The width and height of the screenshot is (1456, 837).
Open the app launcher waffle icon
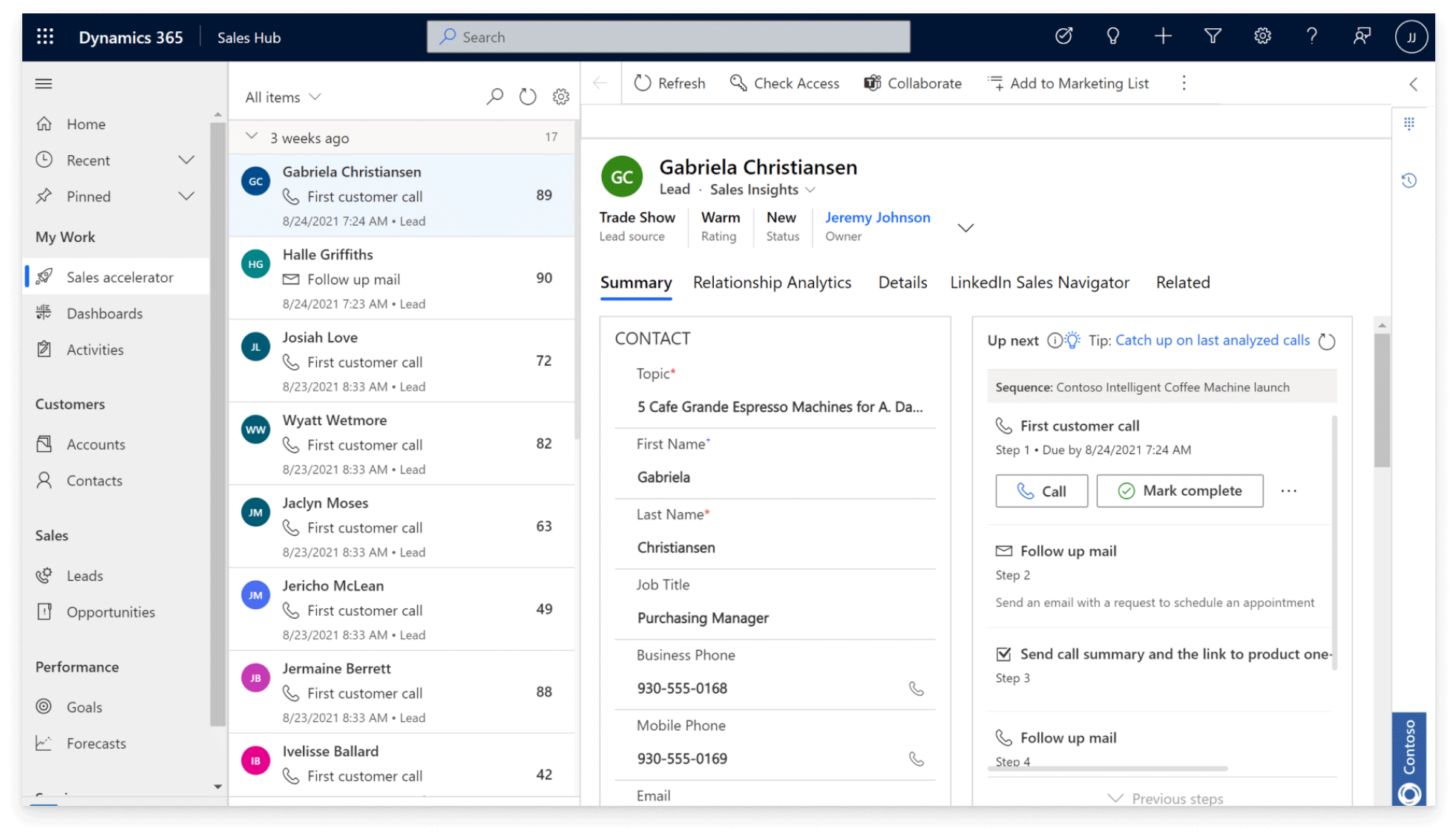point(45,36)
